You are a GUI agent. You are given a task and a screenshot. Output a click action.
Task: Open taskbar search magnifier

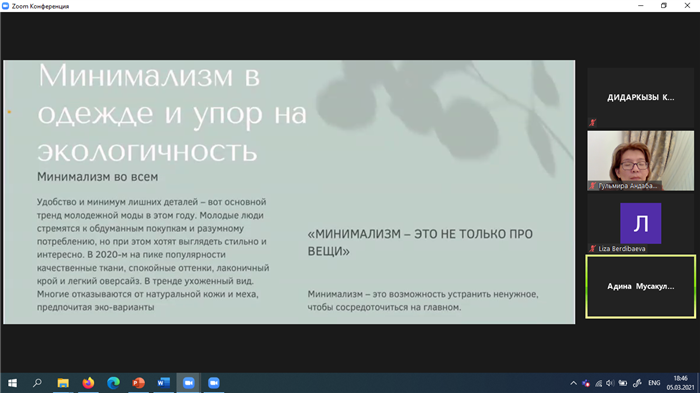tap(38, 383)
